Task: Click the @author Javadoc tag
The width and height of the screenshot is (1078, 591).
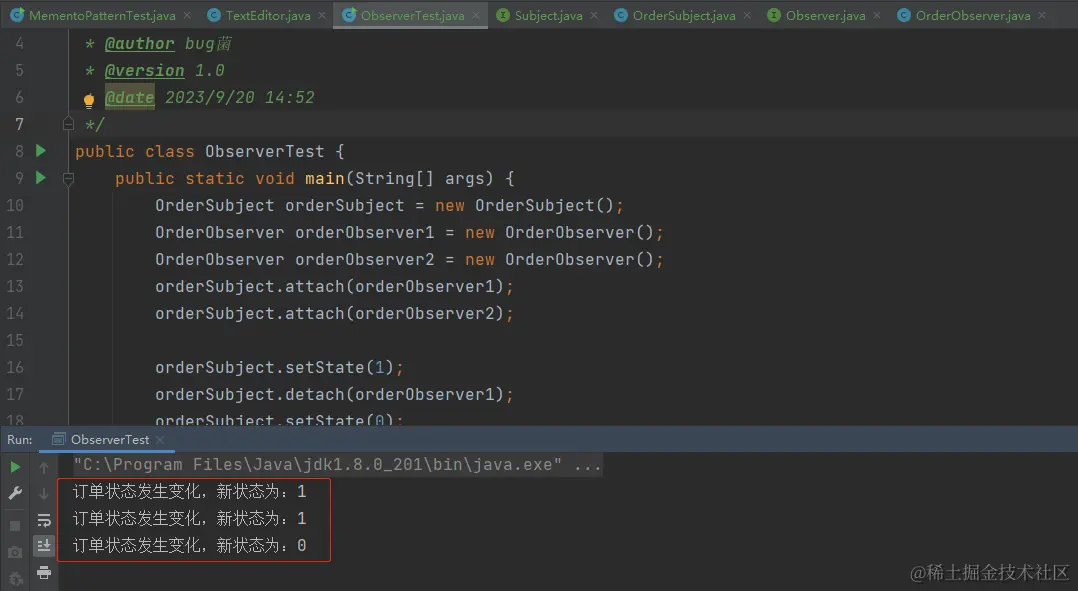Action: point(140,43)
